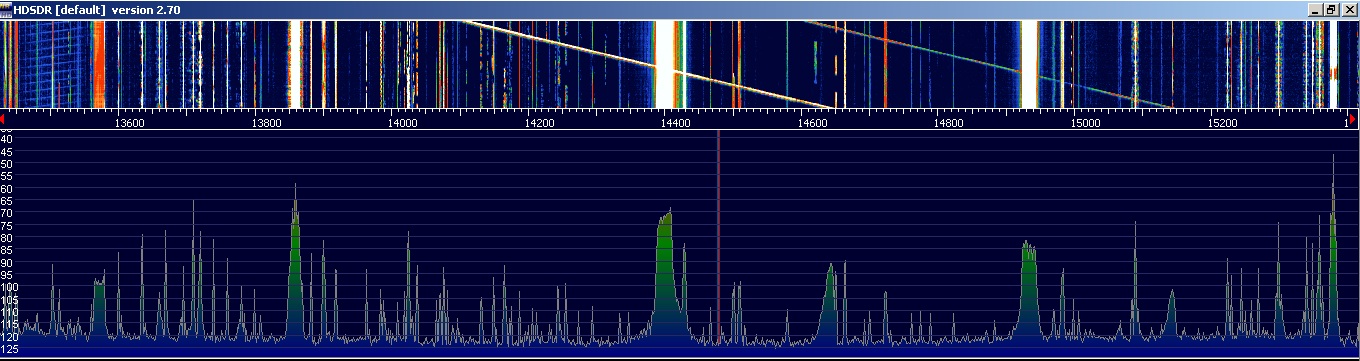Click the HDSDR [default] version 2.70 title

(x=97, y=9)
